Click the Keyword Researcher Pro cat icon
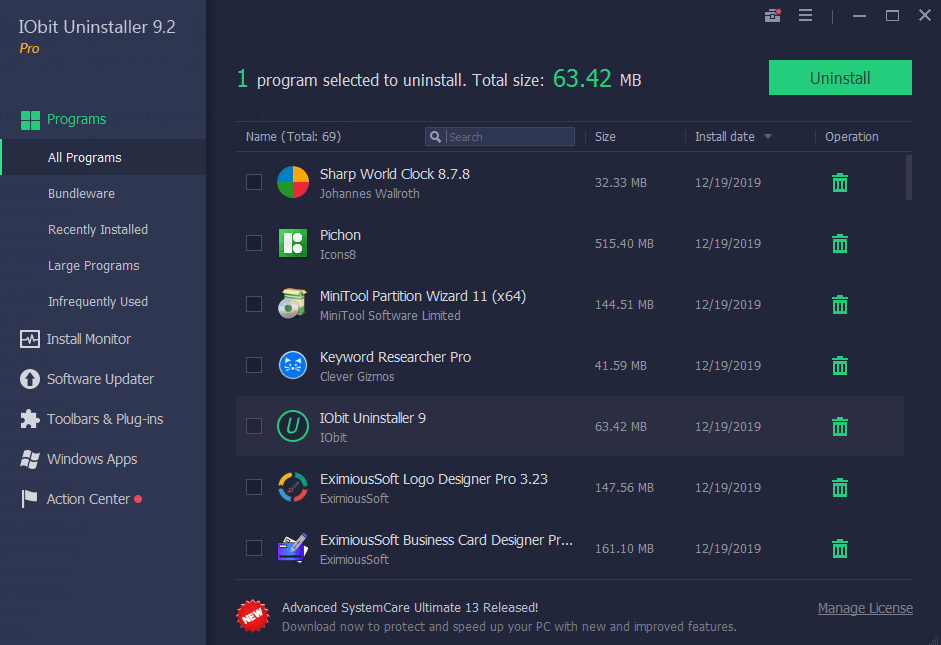 click(x=293, y=365)
